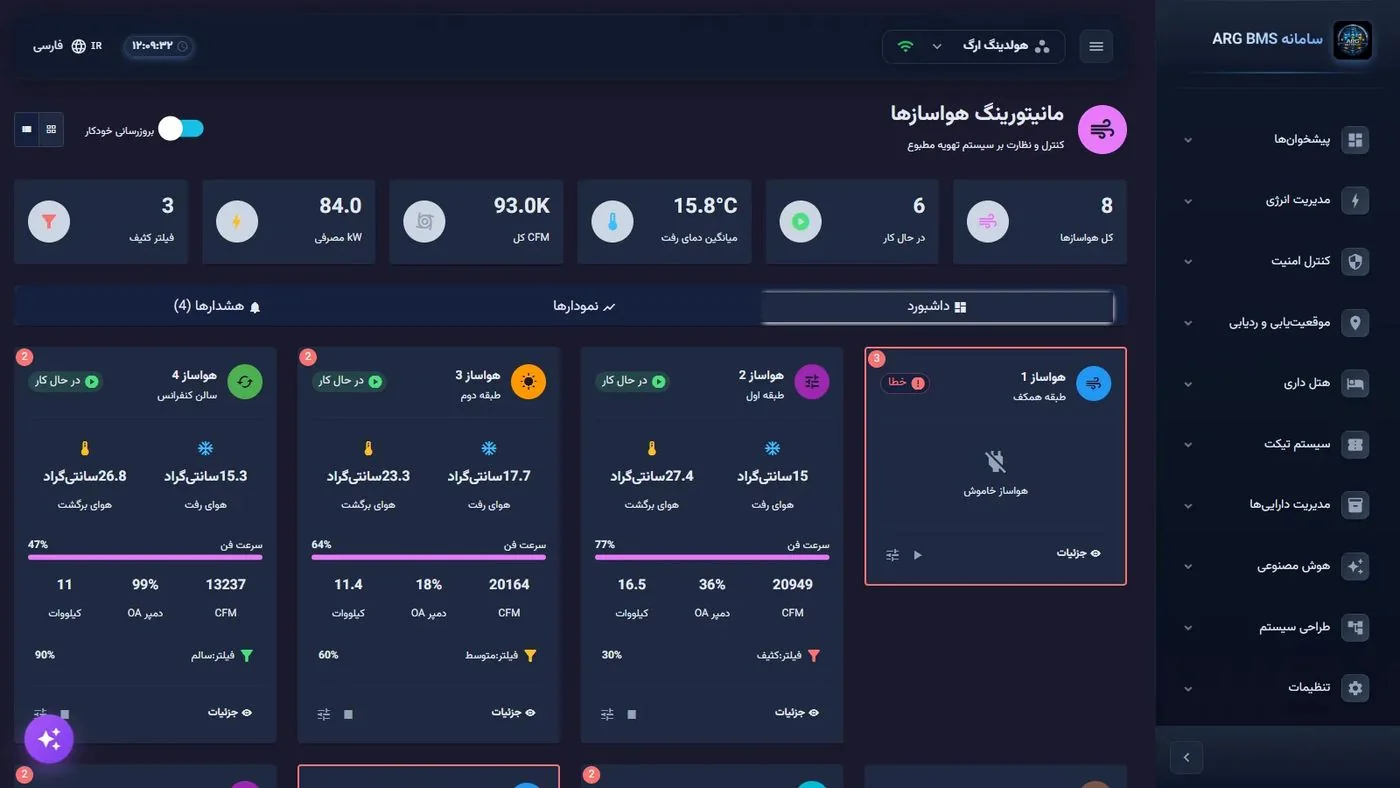Viewport: 1400px width, 788px height.
Task: Click the hamburger menu icon in header
Action: coord(1096,46)
